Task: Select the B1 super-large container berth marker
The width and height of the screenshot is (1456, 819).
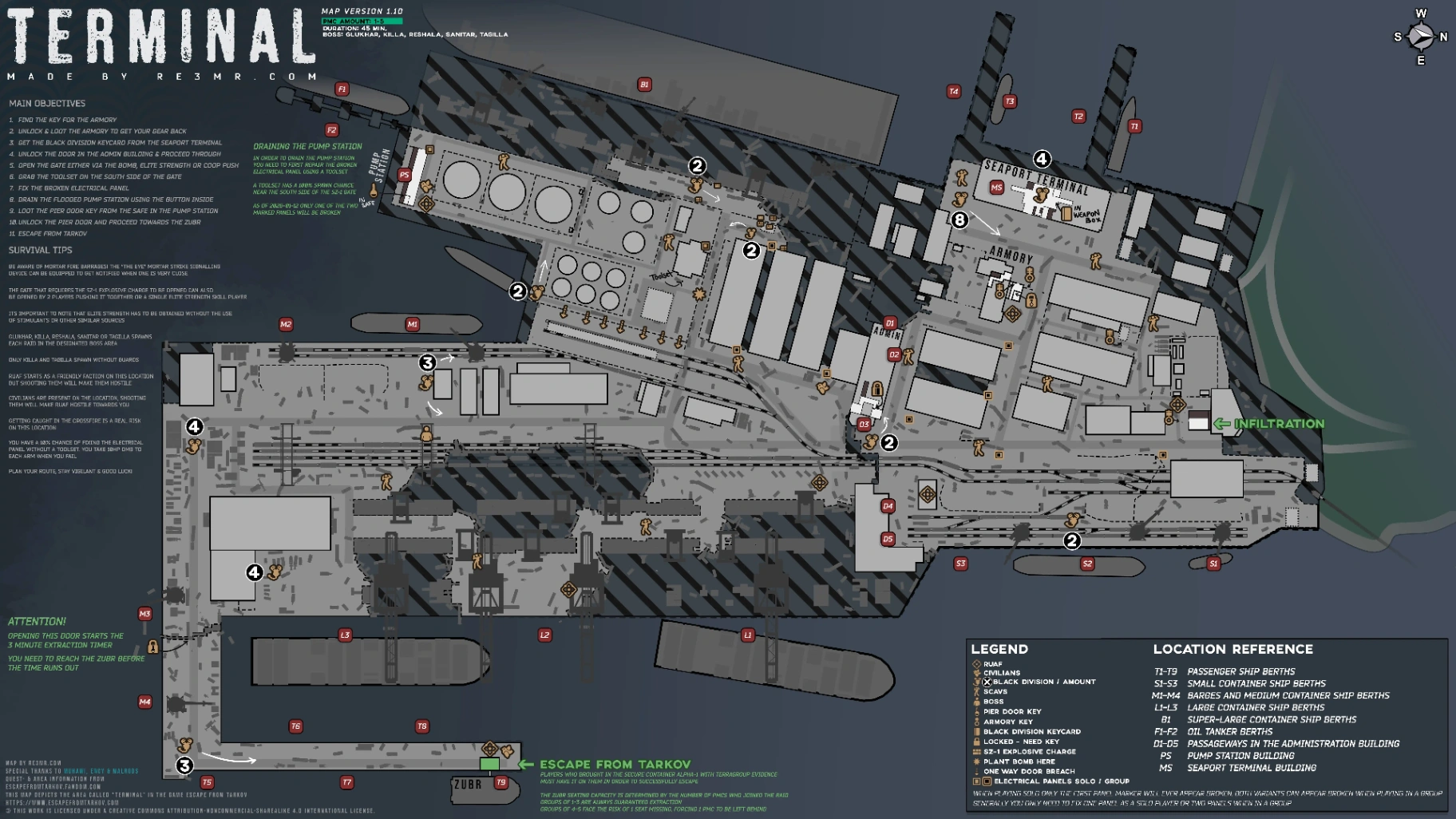Action: (x=644, y=85)
